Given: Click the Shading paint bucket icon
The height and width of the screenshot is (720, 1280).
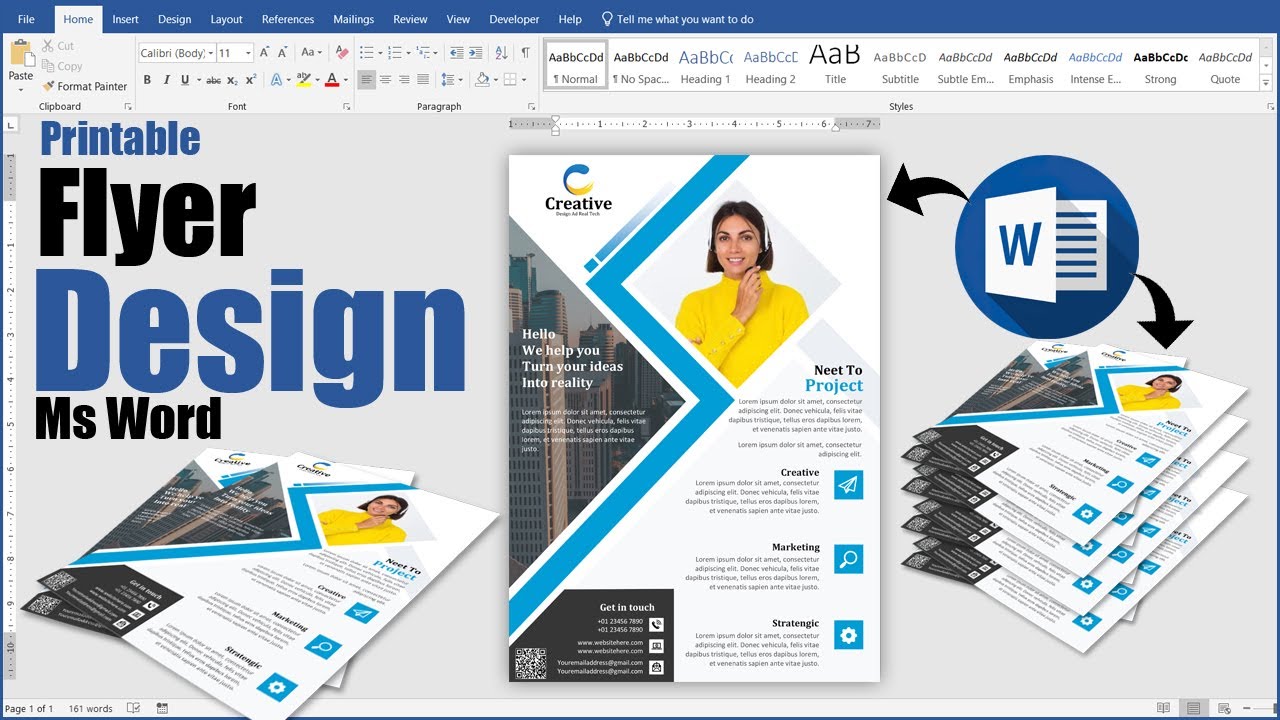Looking at the screenshot, I should click(x=482, y=80).
